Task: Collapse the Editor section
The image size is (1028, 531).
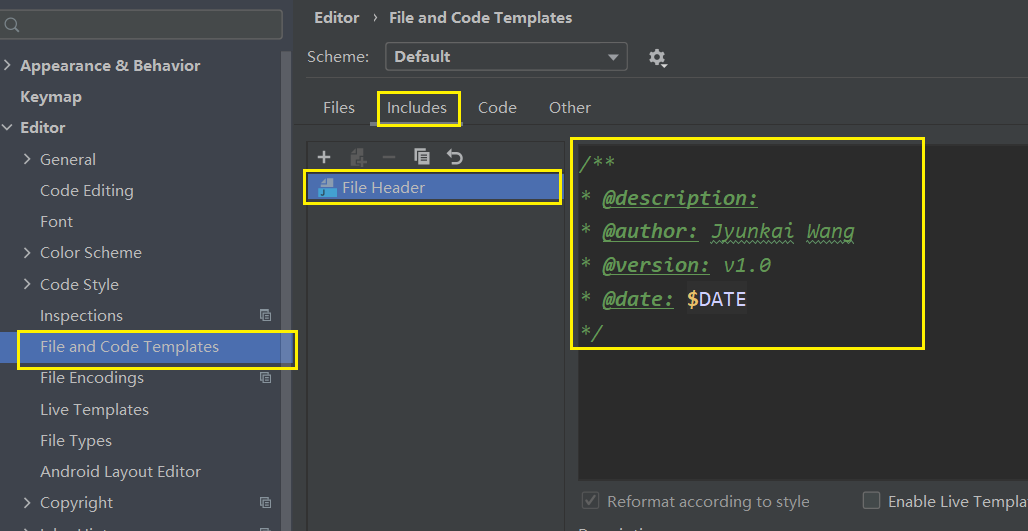Action: click(9, 128)
